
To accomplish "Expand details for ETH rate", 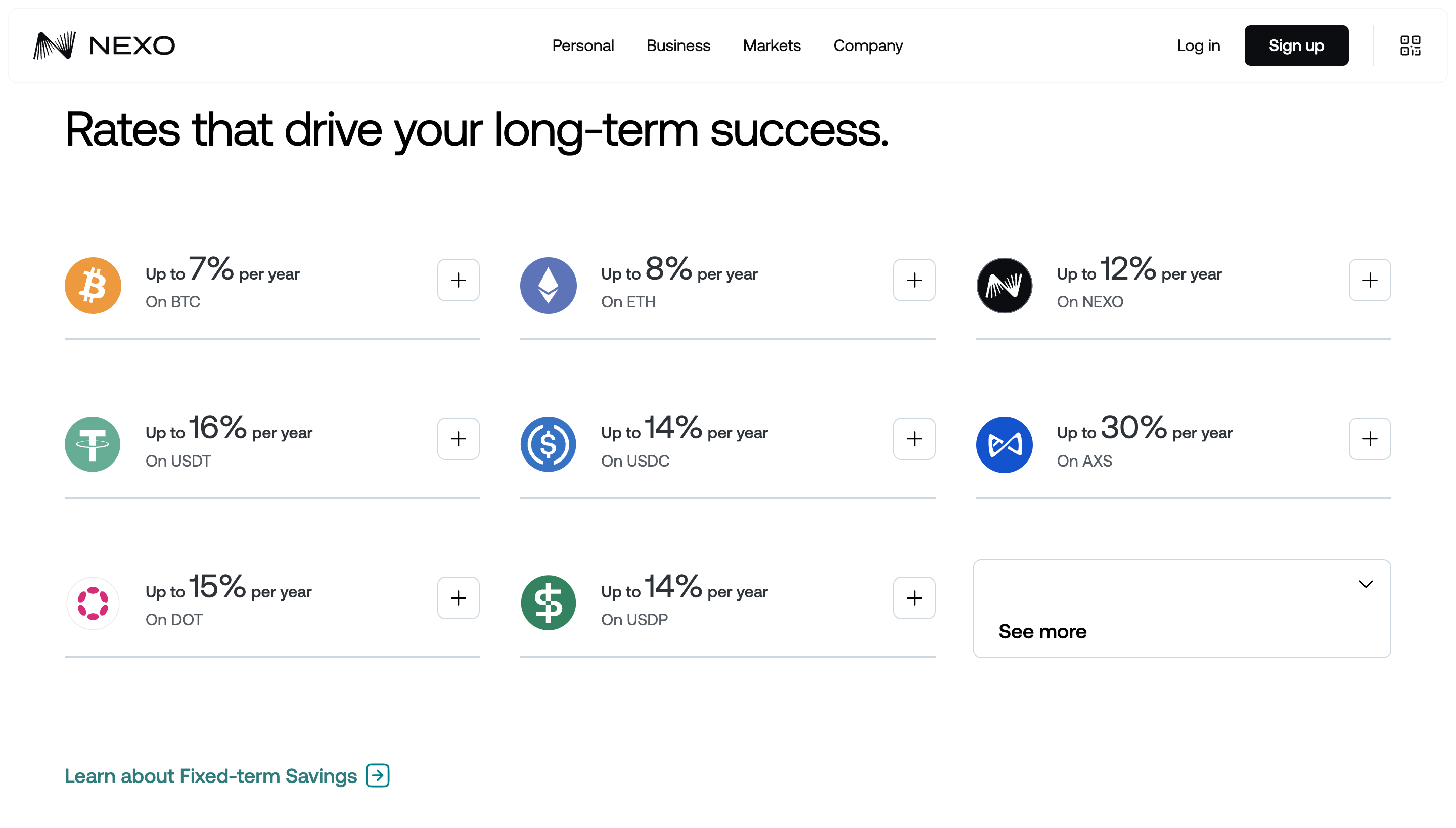I will 914,280.
